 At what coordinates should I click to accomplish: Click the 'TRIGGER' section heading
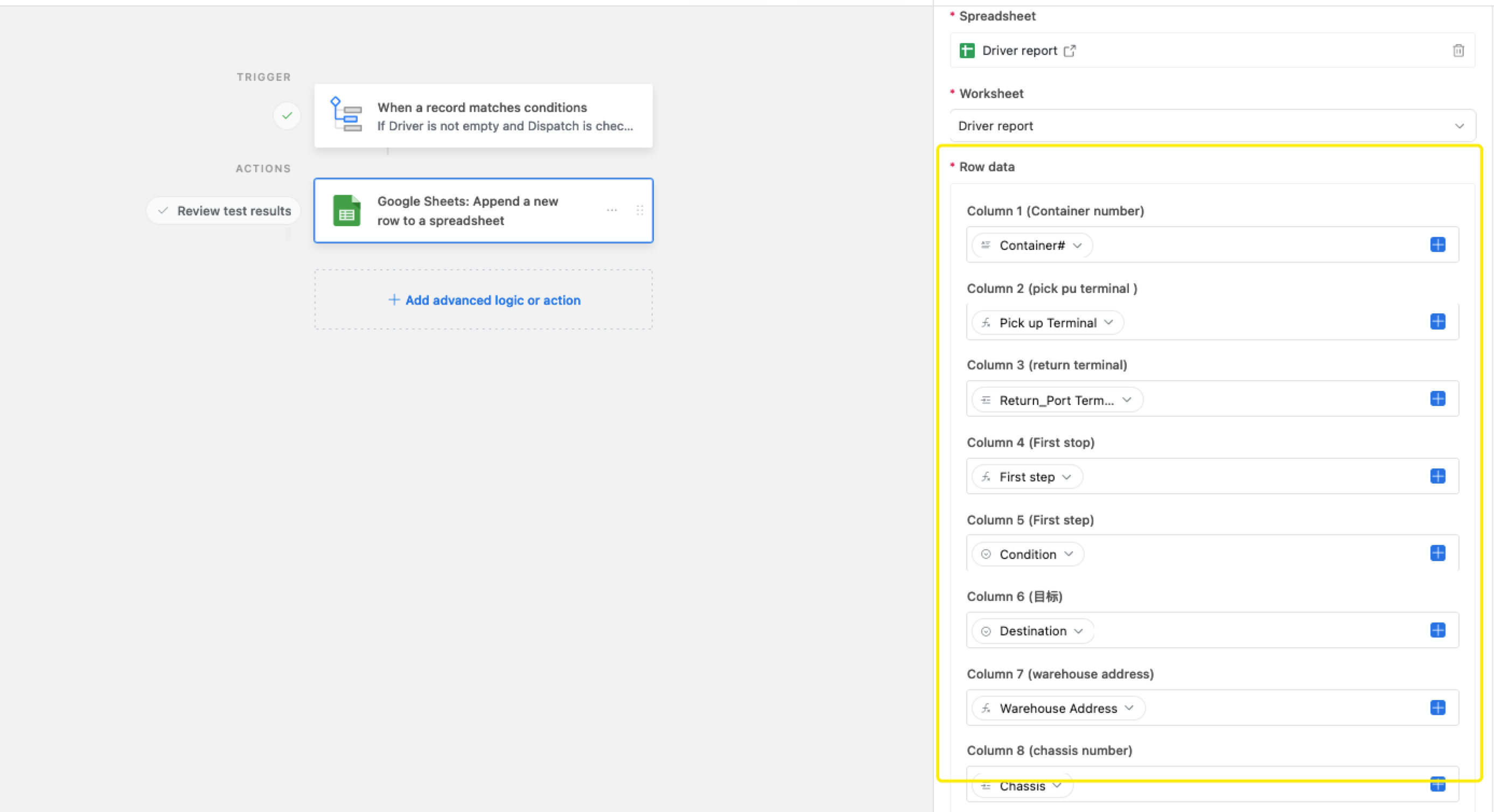[x=263, y=77]
